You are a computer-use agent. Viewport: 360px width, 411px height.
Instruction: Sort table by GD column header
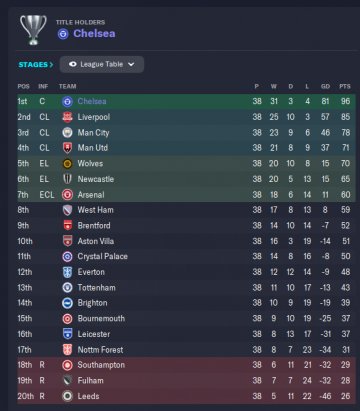click(325, 86)
